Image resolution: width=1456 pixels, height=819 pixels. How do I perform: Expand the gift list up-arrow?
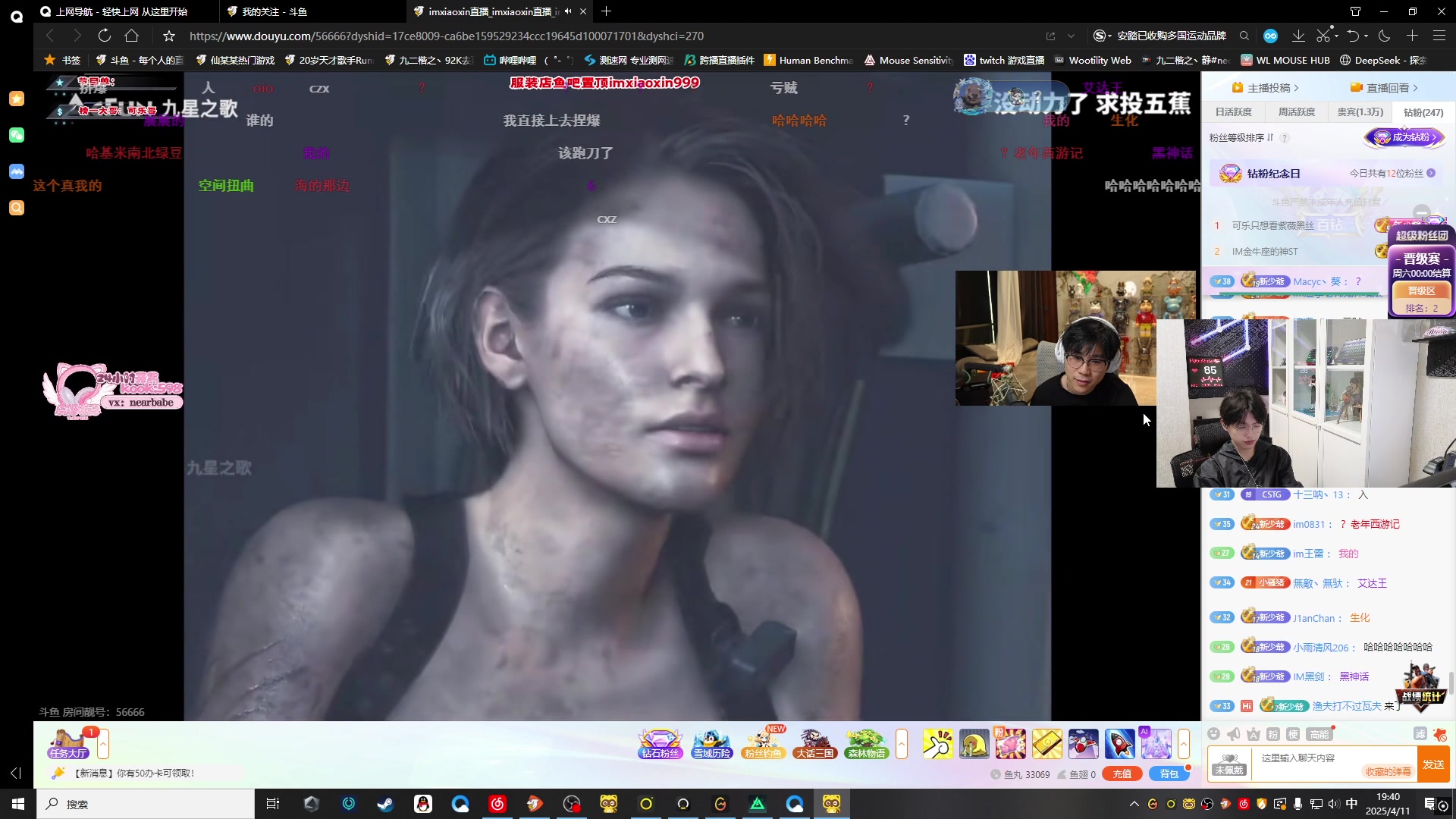click(x=1184, y=744)
